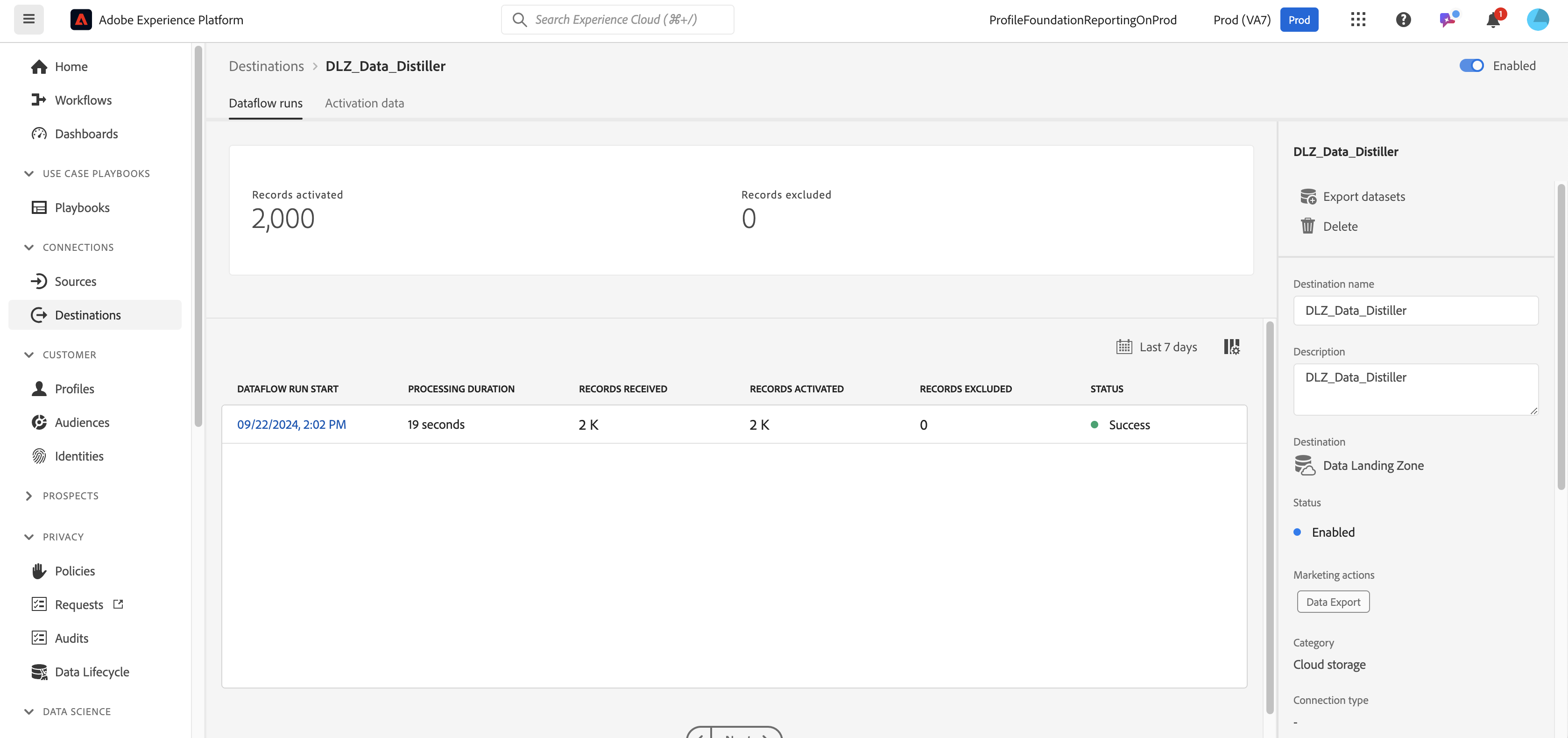
Task: Click the Export datasets icon
Action: coord(1307,196)
